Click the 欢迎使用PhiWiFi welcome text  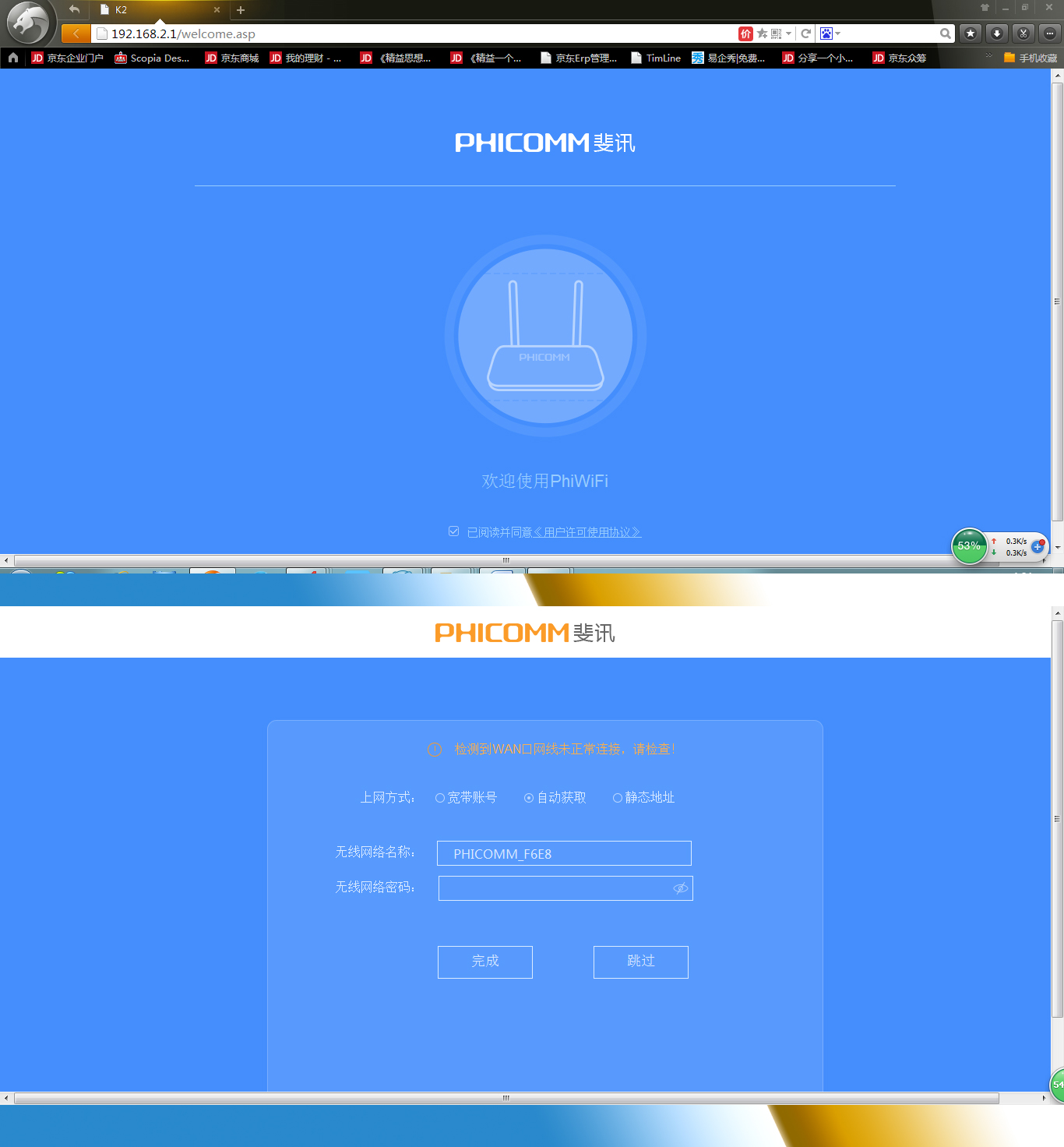point(545,481)
